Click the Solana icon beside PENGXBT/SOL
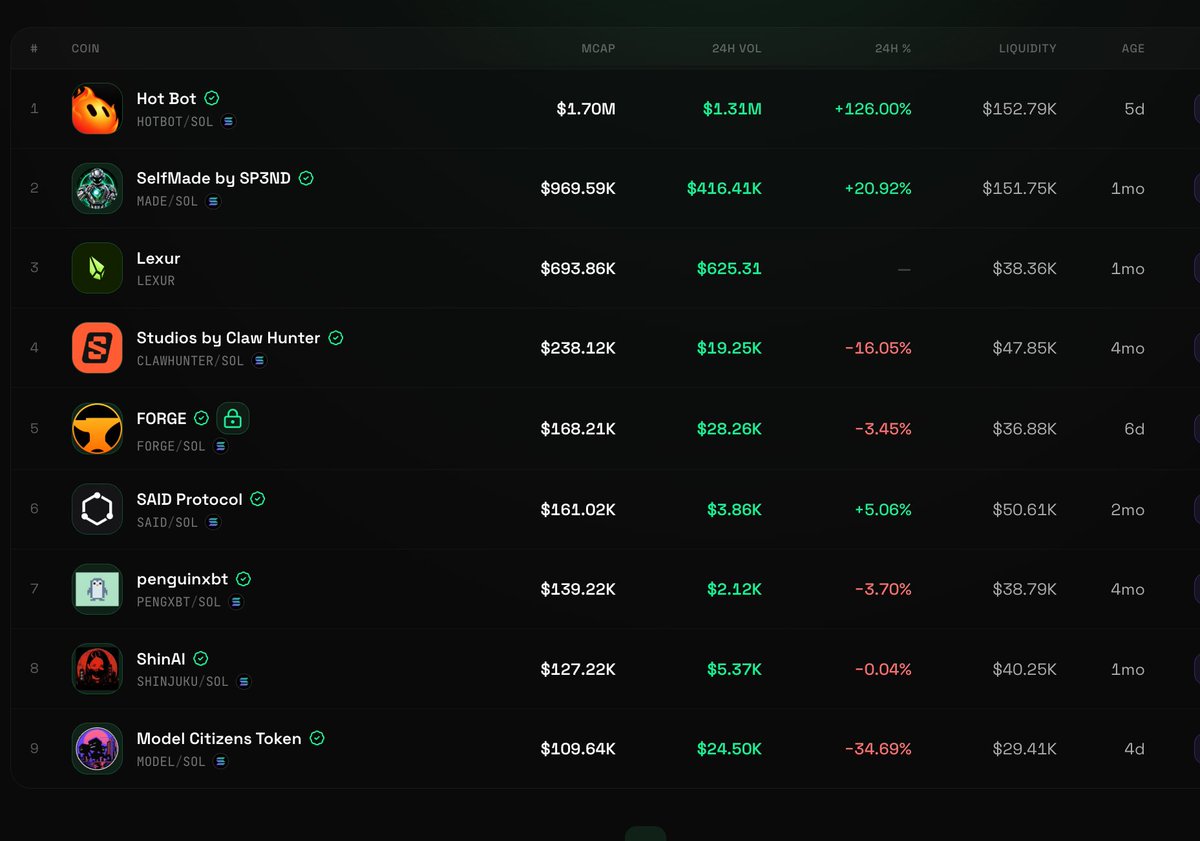This screenshot has height=841, width=1200. [236, 602]
